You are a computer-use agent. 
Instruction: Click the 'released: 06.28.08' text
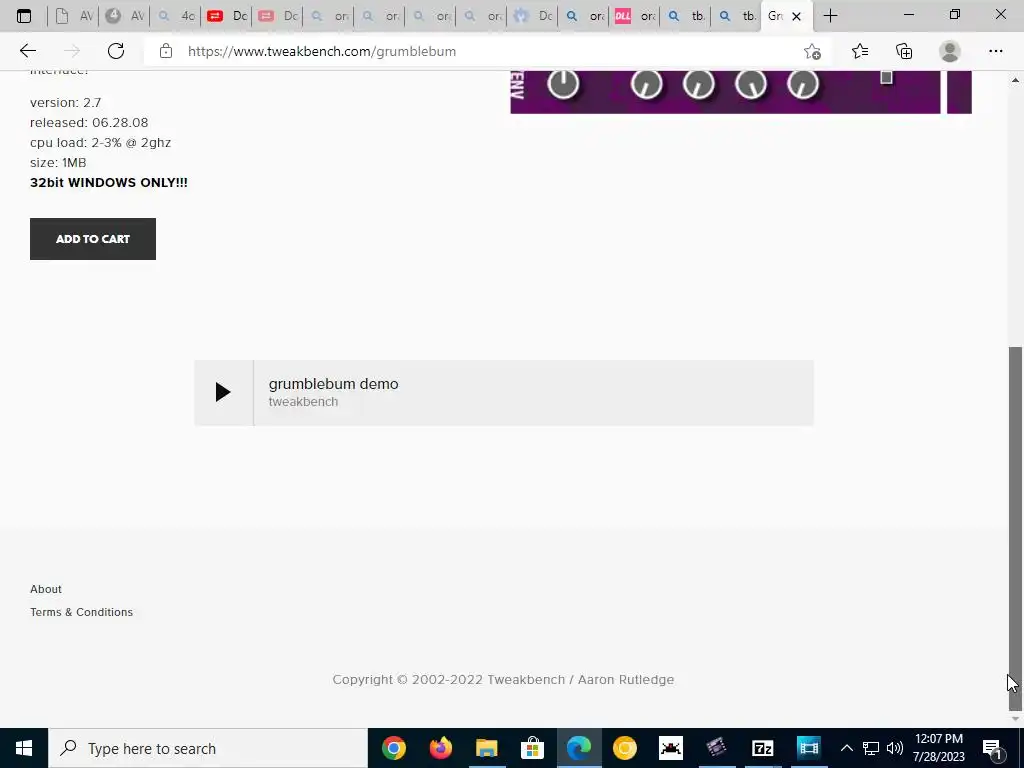click(x=89, y=123)
